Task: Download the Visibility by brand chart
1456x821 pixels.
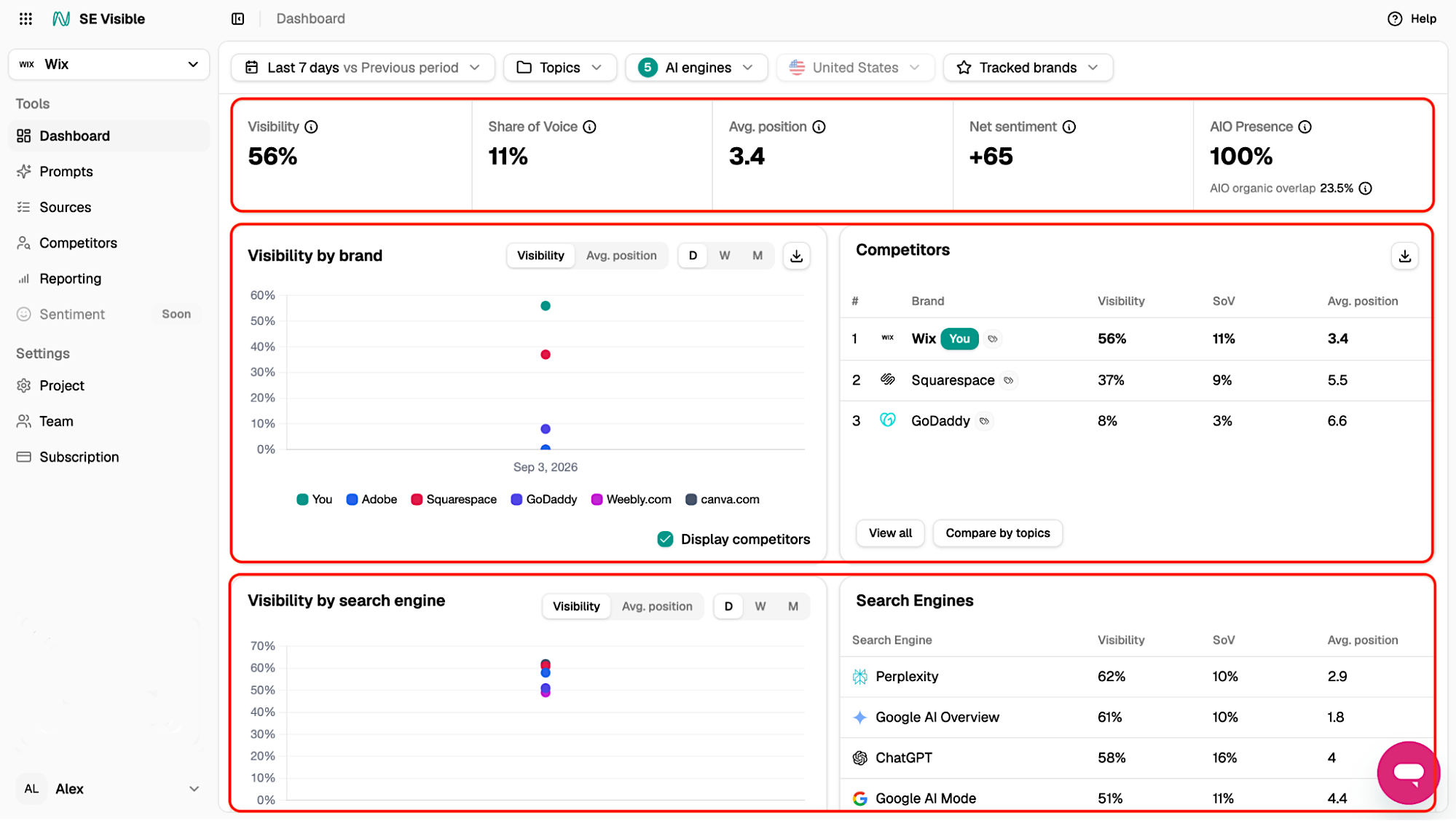Action: [796, 256]
